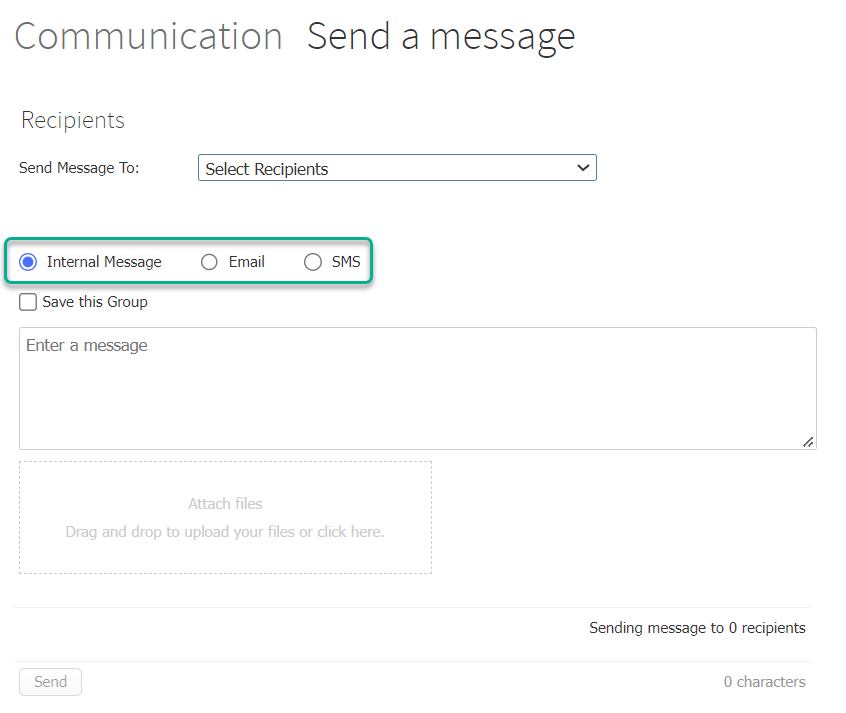Click the Send button

[50, 681]
